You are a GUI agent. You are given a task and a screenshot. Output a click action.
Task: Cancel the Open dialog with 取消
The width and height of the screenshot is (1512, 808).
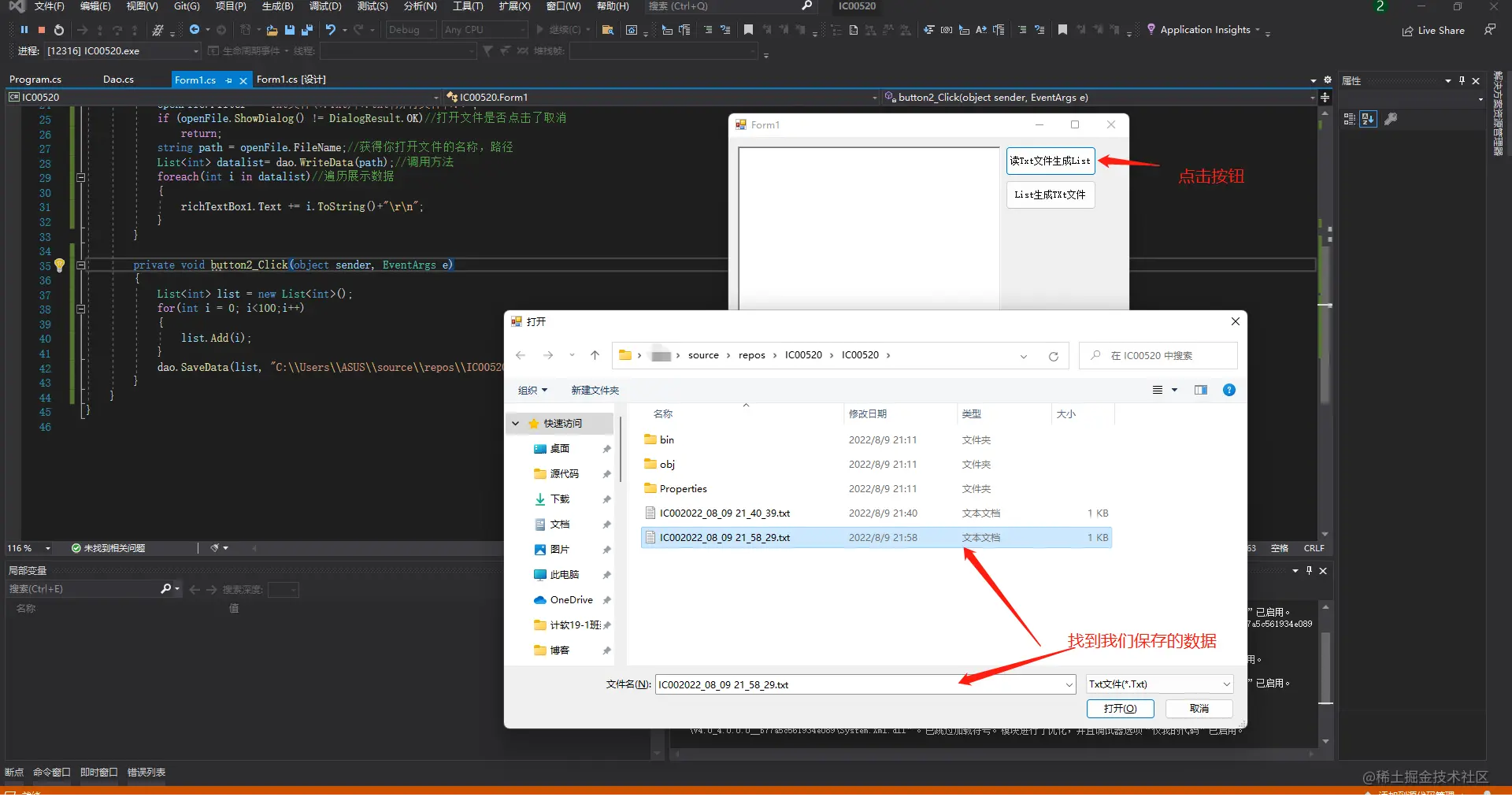(1199, 709)
